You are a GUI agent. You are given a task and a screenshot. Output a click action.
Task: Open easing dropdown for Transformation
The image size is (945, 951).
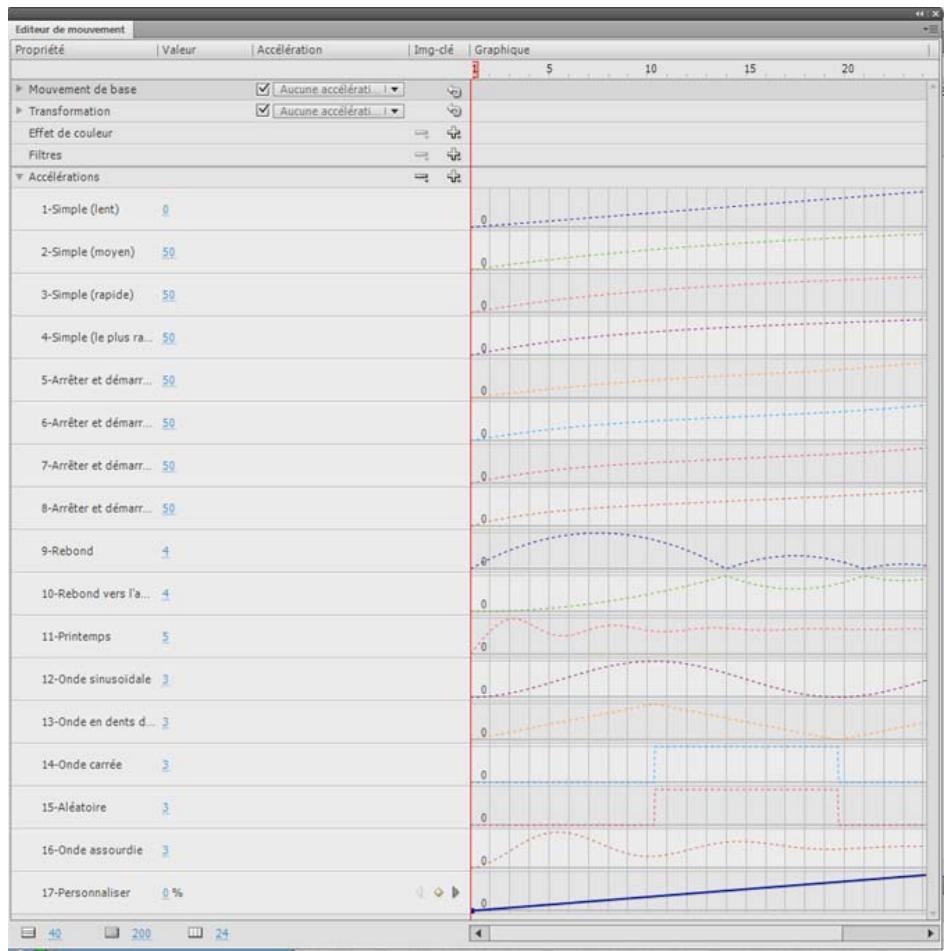coord(338,111)
